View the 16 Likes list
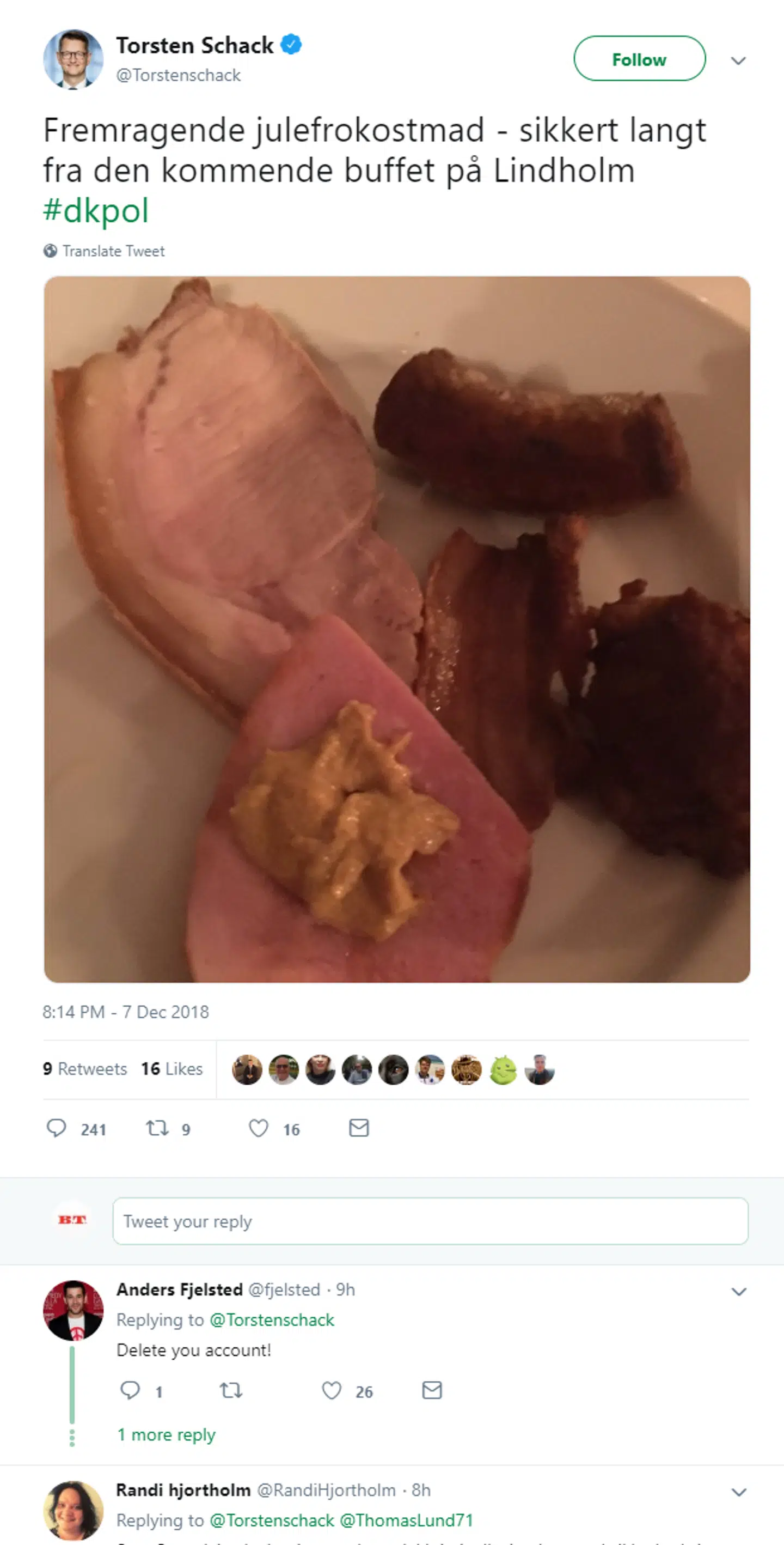784x1545 pixels. [172, 1069]
